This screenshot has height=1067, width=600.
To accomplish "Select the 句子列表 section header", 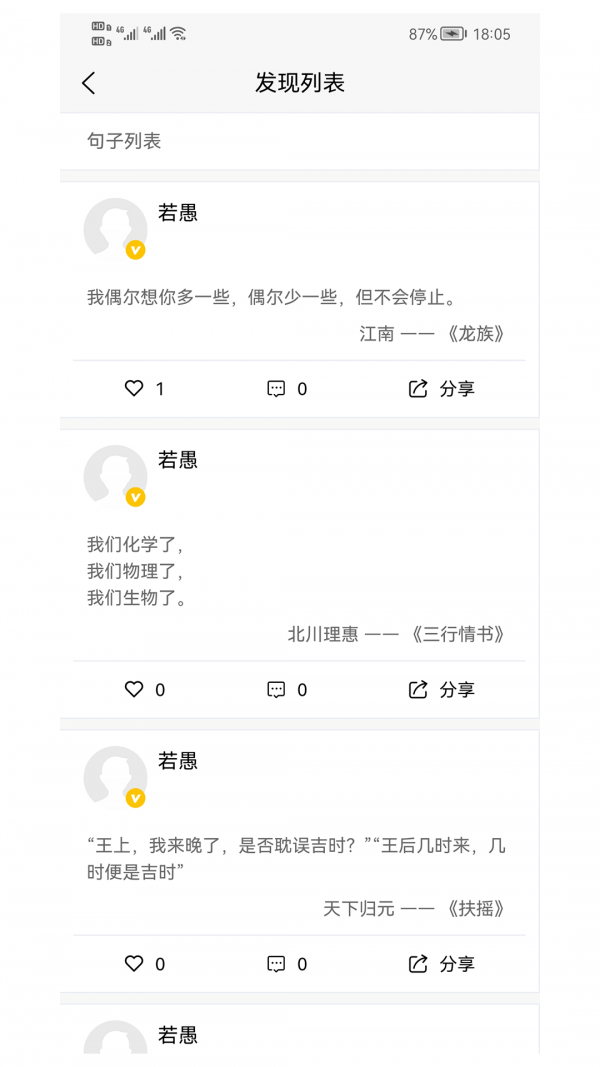I will pyautogui.click(x=114, y=141).
